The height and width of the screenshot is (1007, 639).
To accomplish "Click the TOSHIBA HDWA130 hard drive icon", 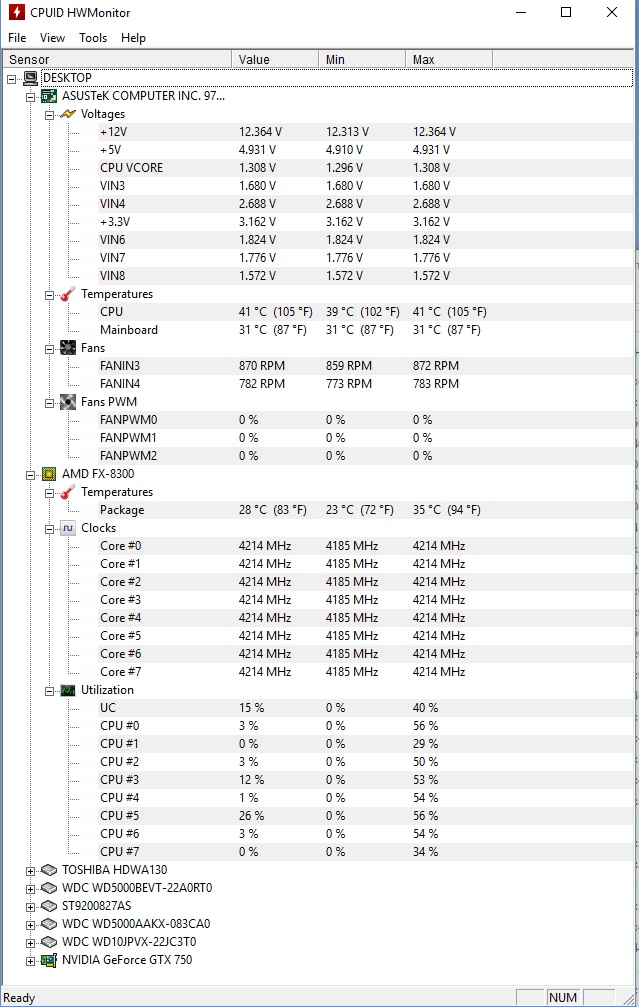I will (48, 870).
